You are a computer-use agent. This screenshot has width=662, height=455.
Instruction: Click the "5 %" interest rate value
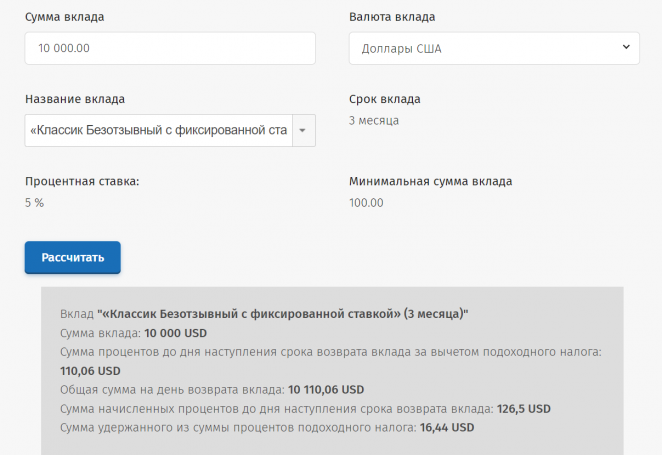[34, 203]
